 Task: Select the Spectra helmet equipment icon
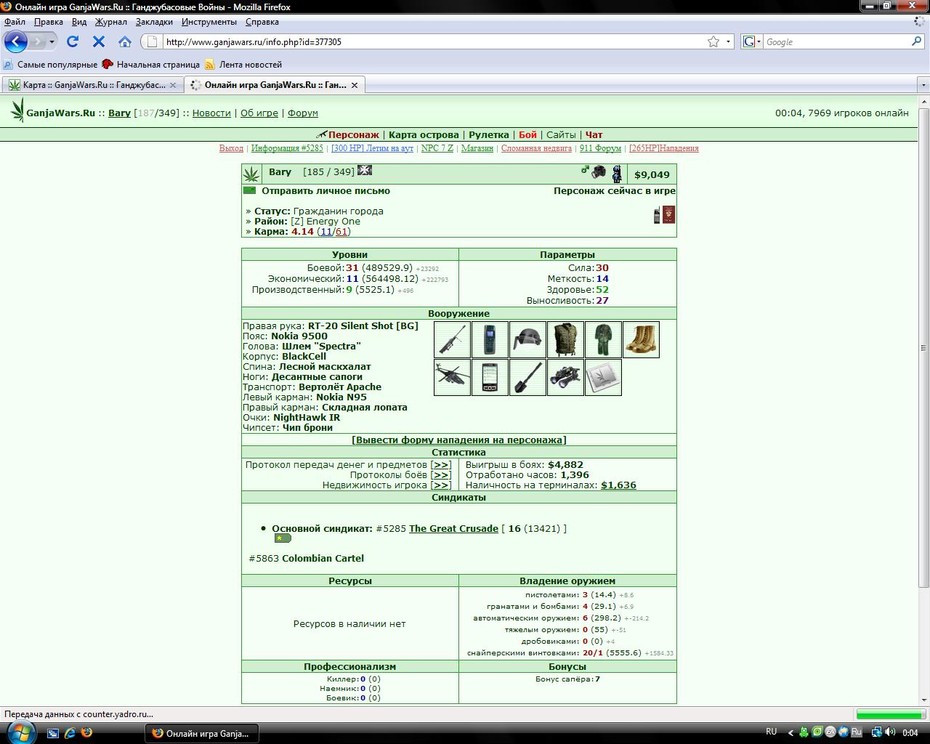click(527, 339)
